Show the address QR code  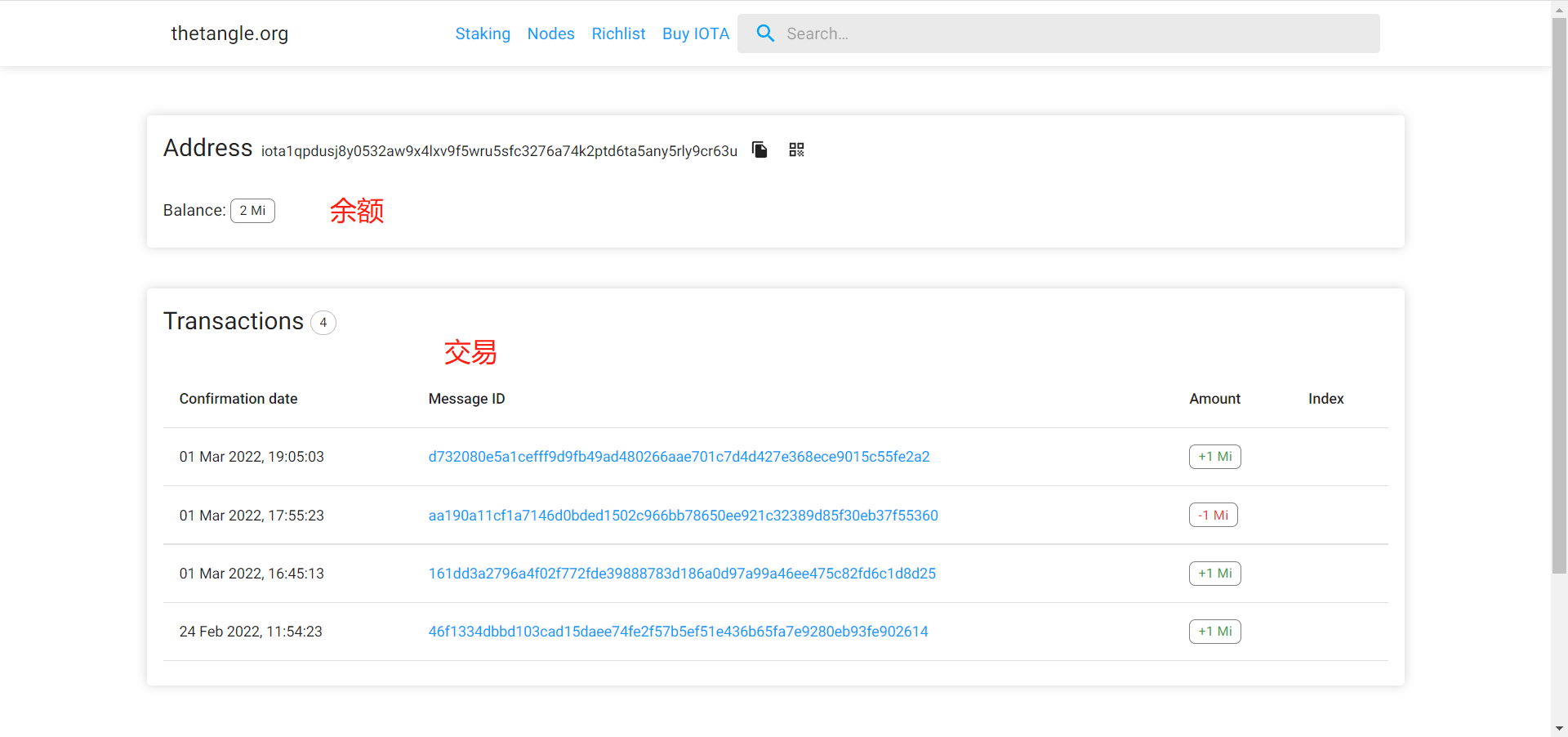point(796,150)
